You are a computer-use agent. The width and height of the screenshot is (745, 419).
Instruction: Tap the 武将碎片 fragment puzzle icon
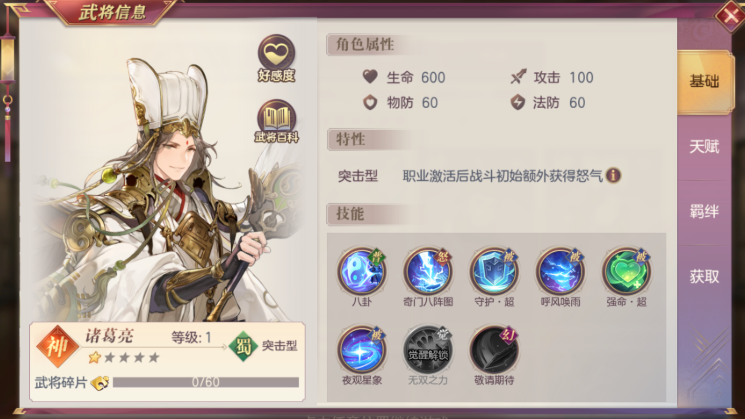click(100, 382)
